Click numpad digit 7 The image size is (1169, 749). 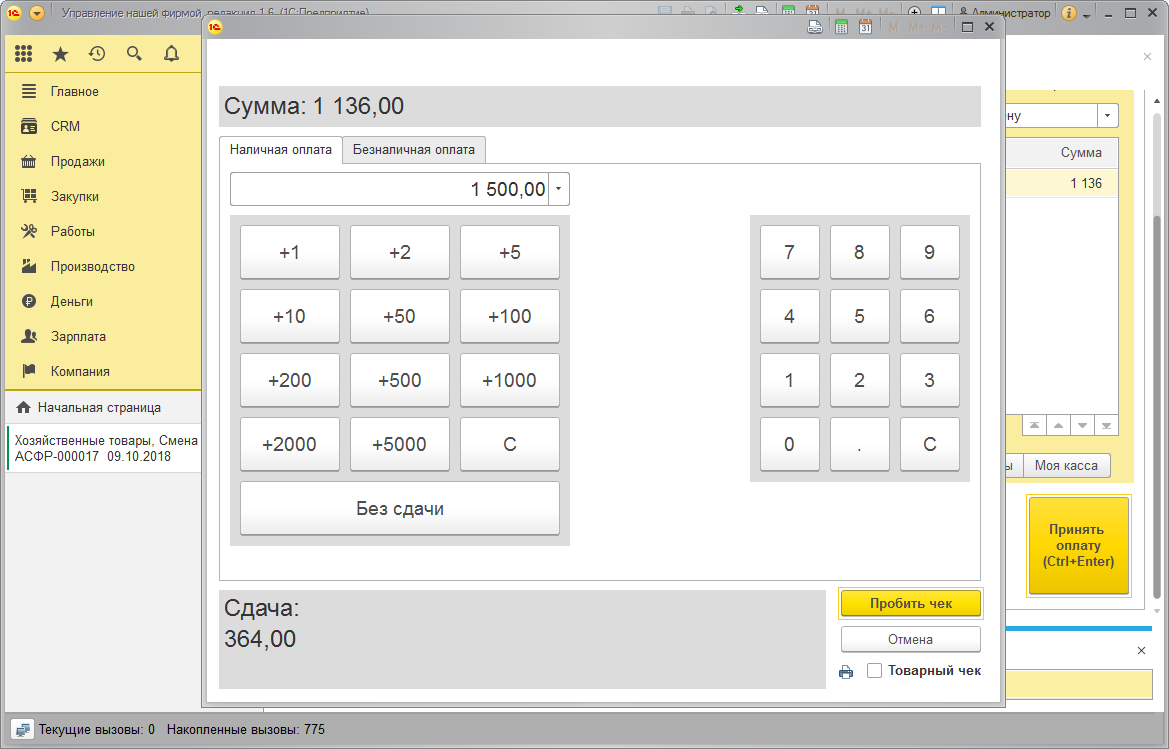pos(790,252)
